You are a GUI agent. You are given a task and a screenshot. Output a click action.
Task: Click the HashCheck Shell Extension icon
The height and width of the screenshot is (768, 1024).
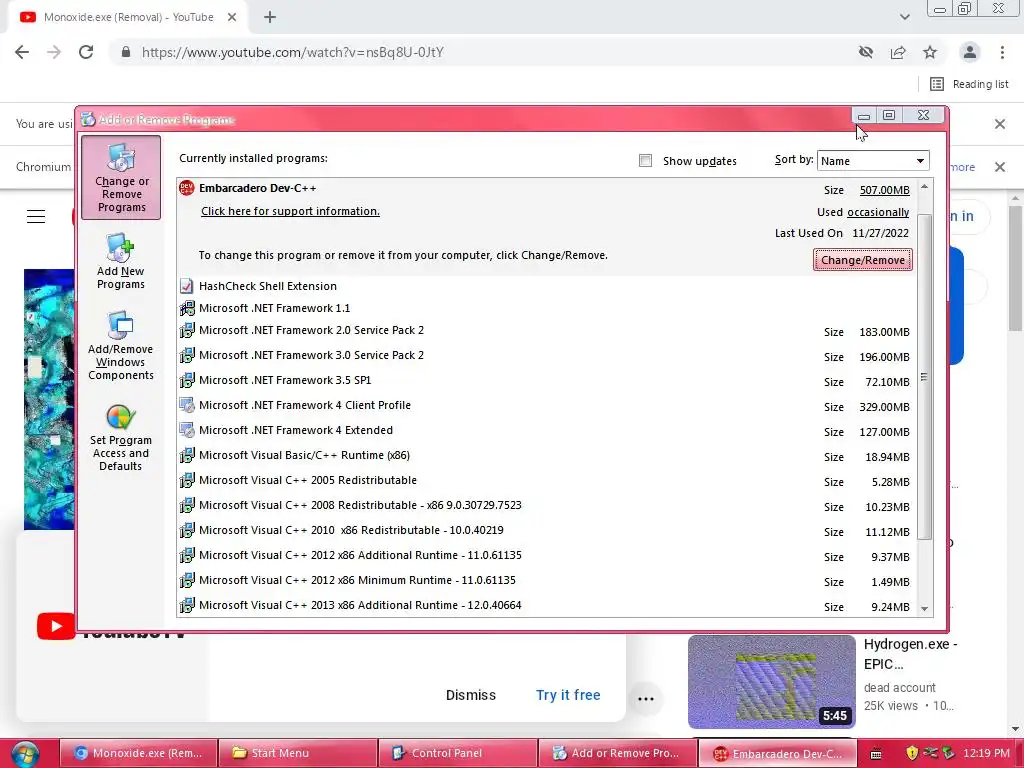pyautogui.click(x=187, y=286)
